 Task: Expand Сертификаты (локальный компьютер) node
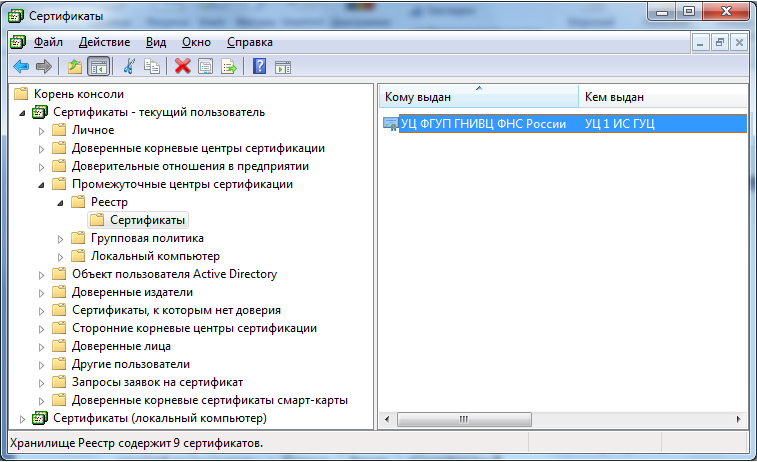(x=22, y=418)
